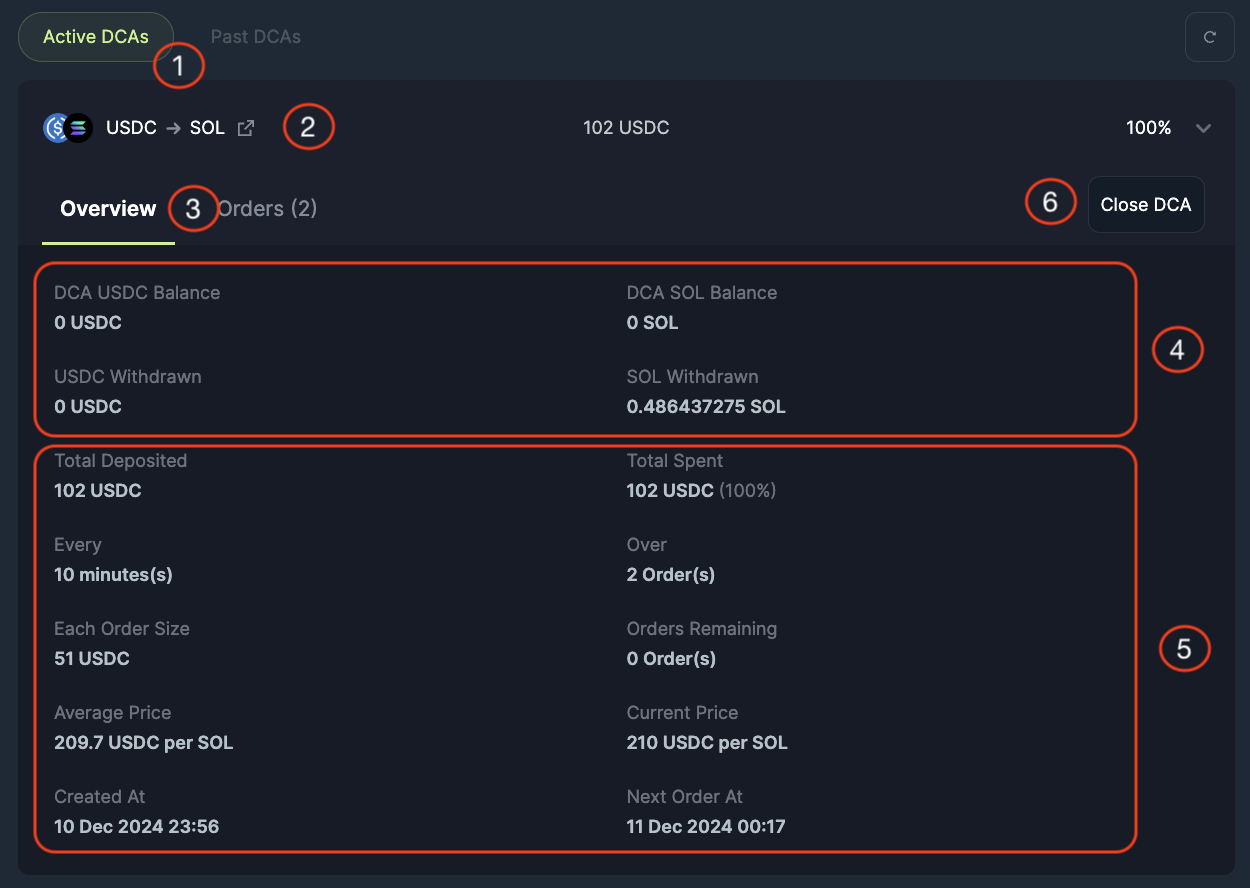Switch to Past DCAs tab
The width and height of the screenshot is (1250, 888).
tap(255, 37)
